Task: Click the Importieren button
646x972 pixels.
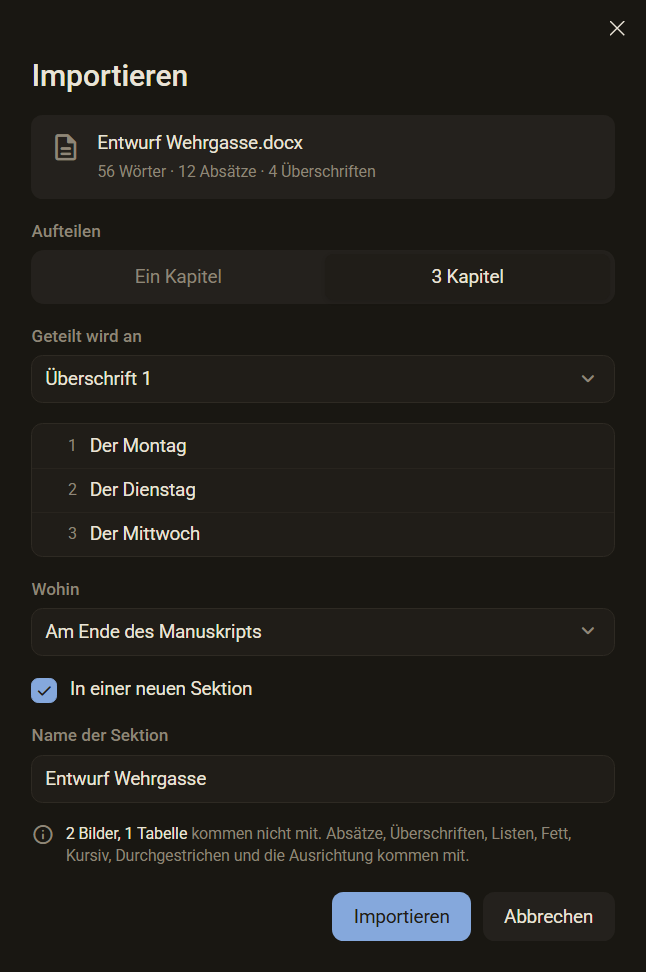Action: [401, 916]
